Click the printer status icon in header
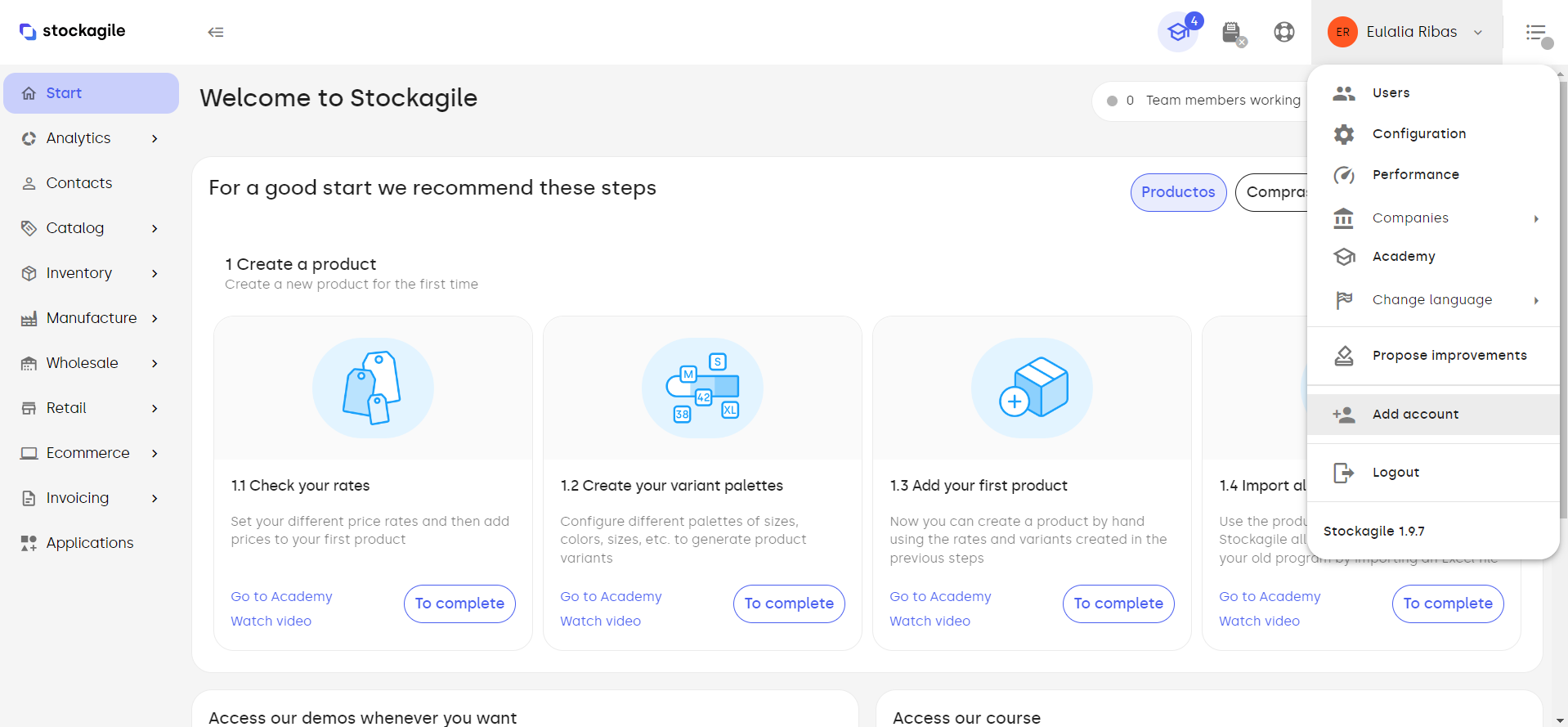This screenshot has height=727, width=1568. (x=1234, y=33)
